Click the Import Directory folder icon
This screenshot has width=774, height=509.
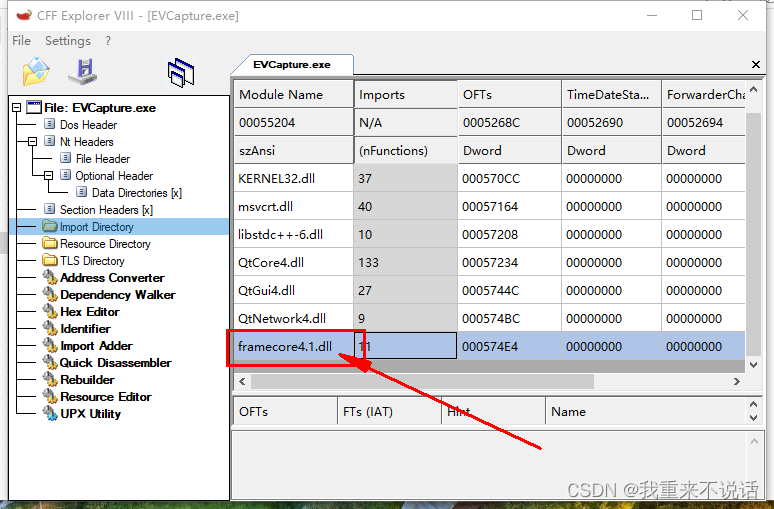[x=49, y=226]
